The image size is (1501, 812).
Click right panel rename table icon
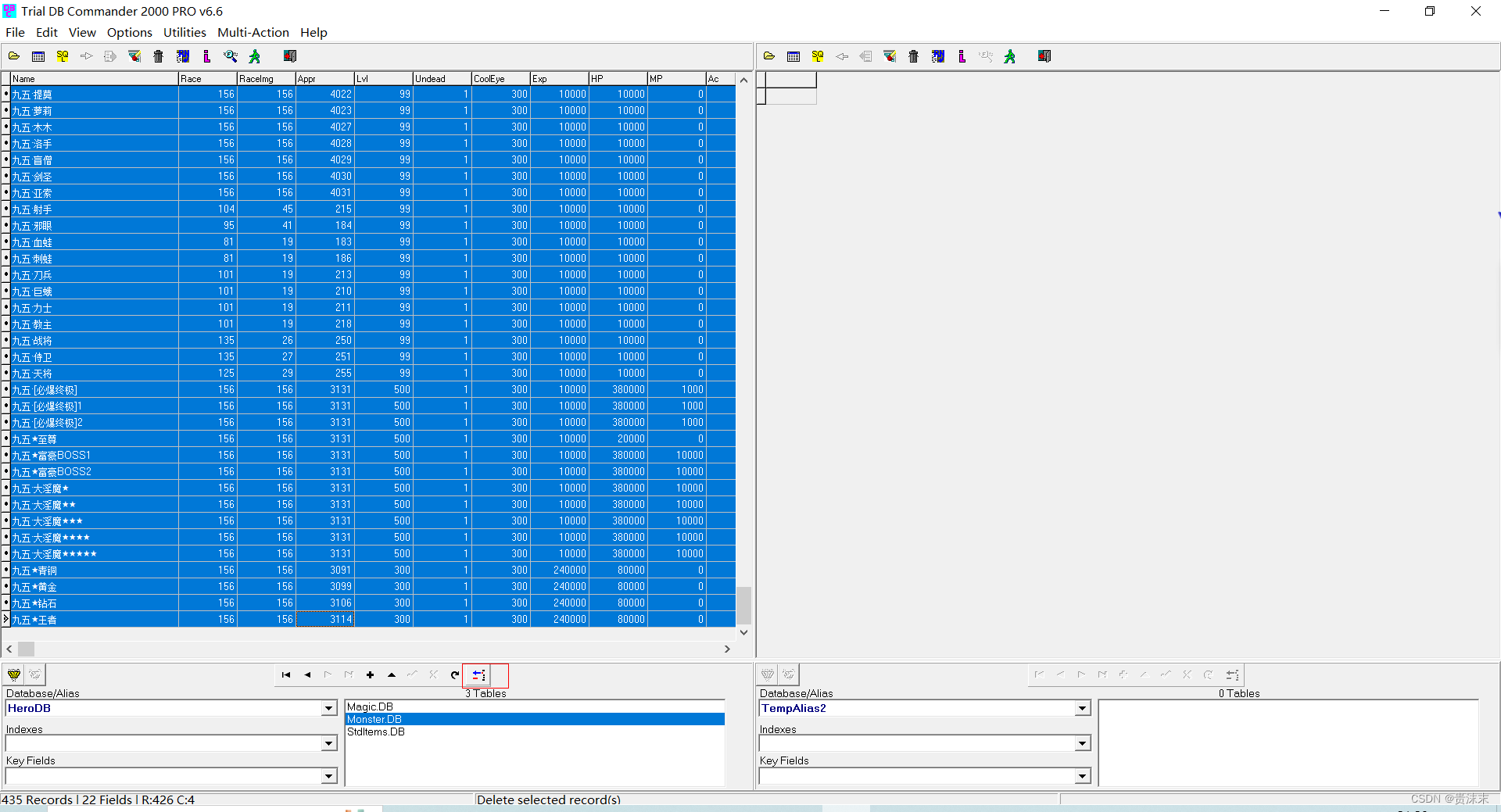tap(938, 56)
